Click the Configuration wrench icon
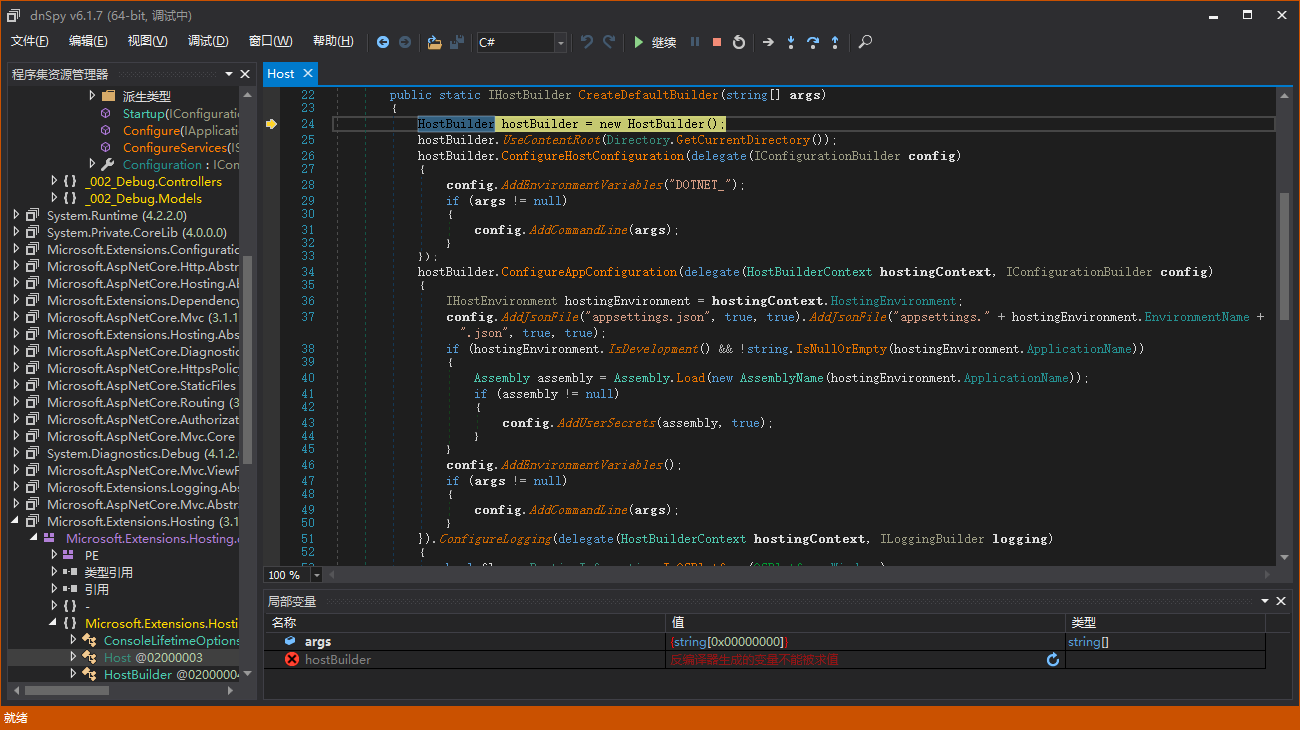 tap(108, 164)
